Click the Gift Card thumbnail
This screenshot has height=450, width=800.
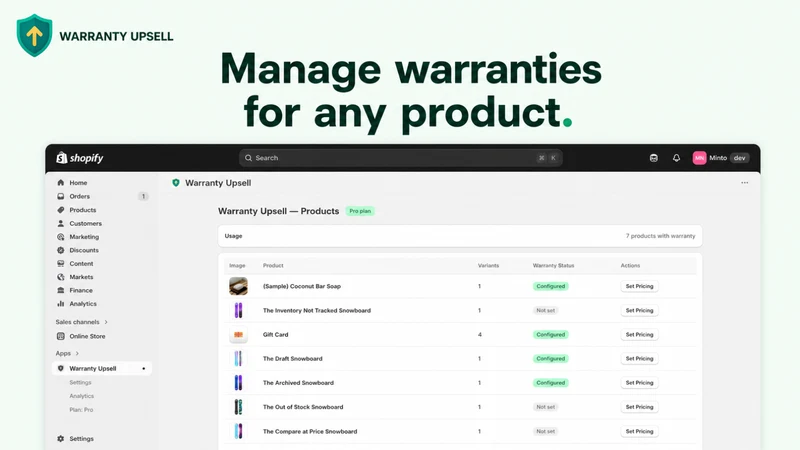[x=238, y=335]
